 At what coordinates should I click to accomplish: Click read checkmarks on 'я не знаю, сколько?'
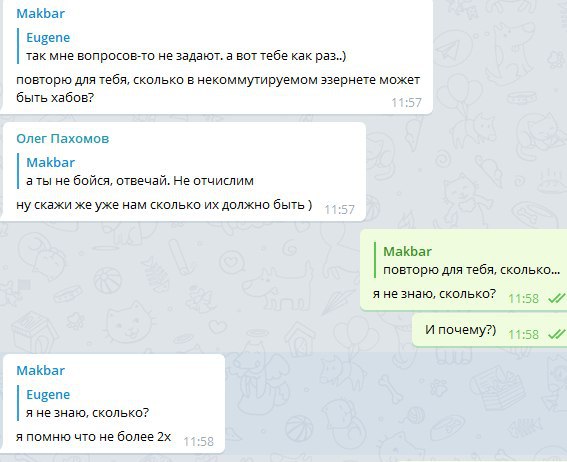tap(556, 298)
